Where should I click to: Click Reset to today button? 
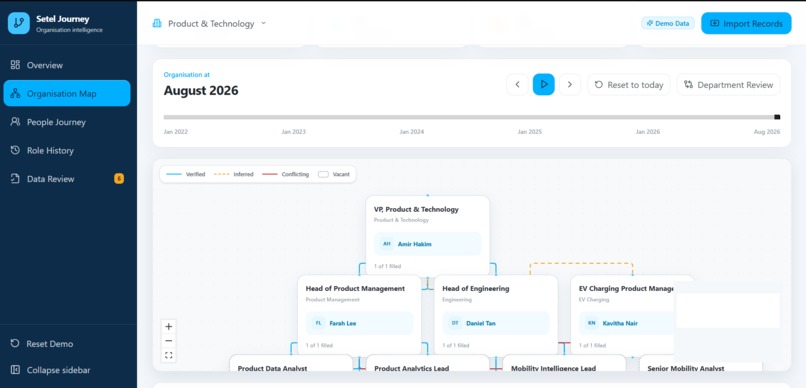coord(629,84)
